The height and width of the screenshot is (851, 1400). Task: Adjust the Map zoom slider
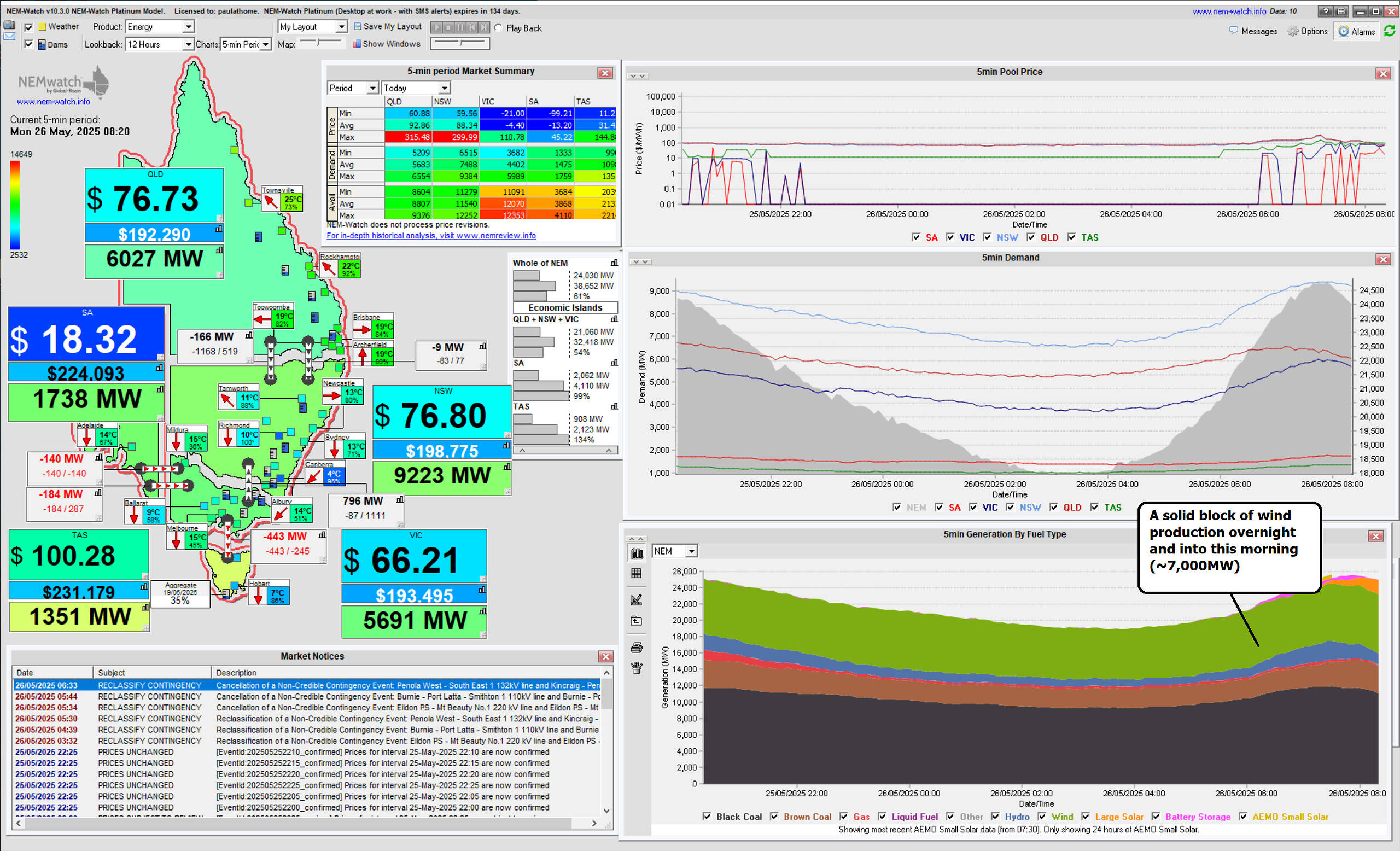321,43
